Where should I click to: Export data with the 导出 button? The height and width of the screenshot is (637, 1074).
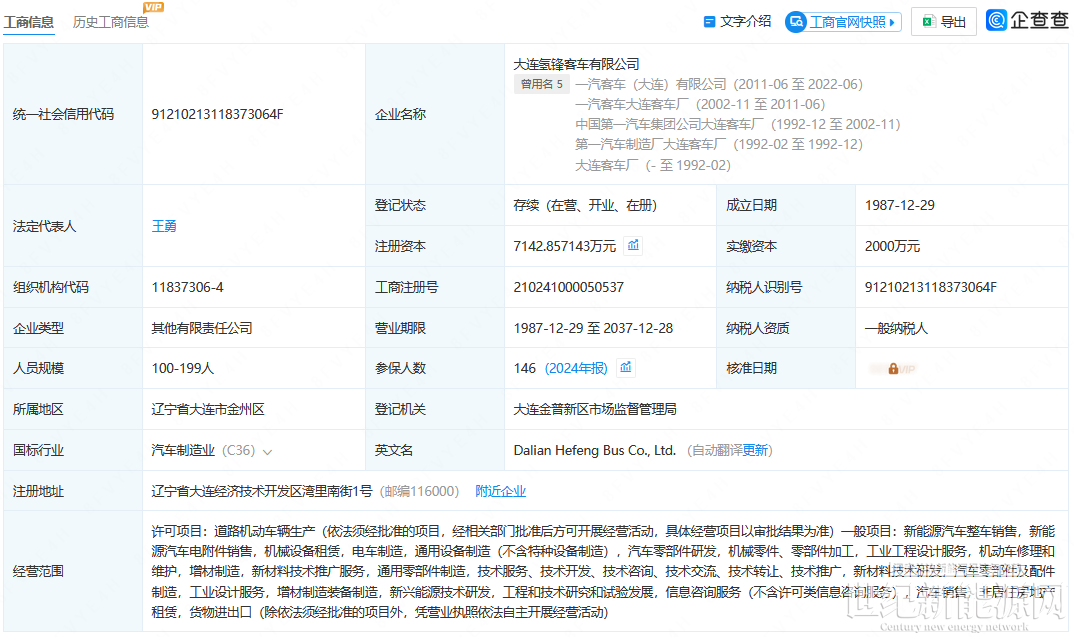click(x=943, y=21)
